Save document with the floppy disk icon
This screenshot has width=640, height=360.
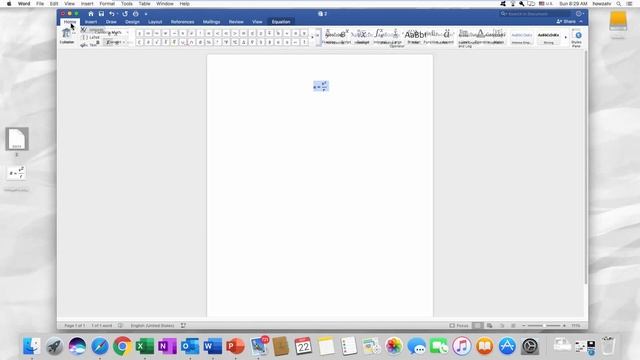tap(101, 14)
